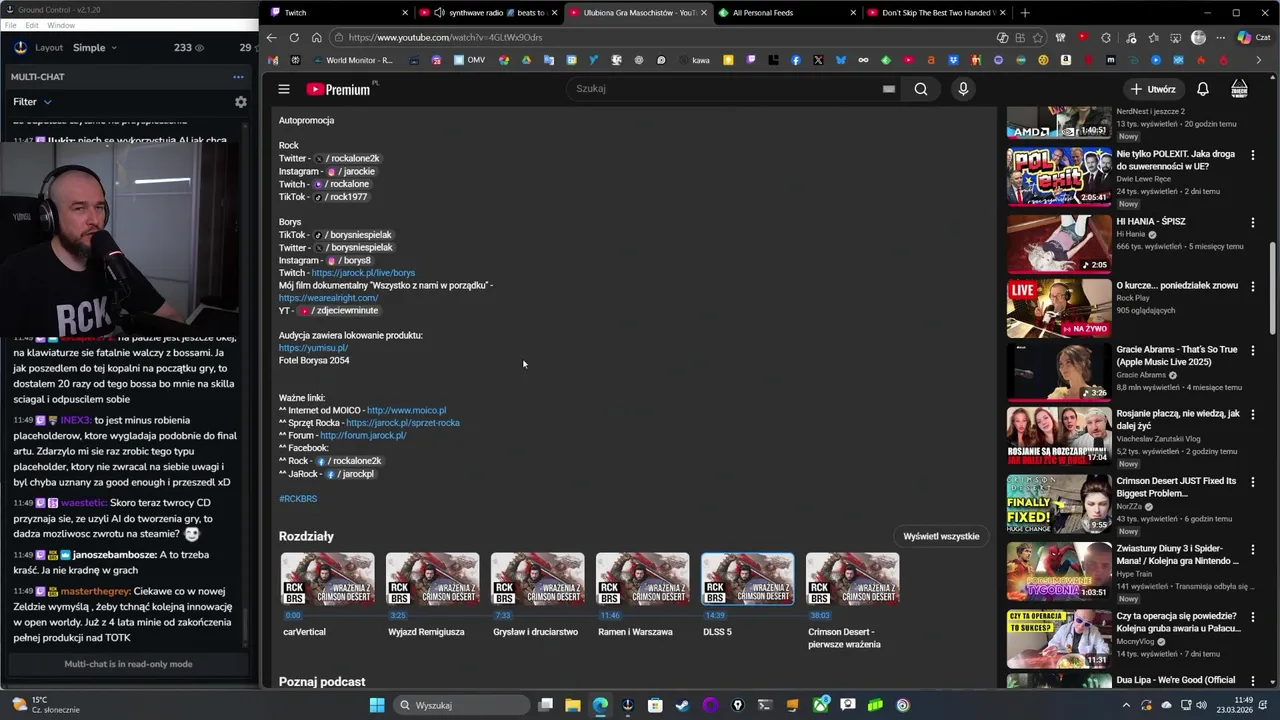Image resolution: width=1280 pixels, height=720 pixels.
Task: Open the YouTube account avatar menu
Action: pos(1239,89)
